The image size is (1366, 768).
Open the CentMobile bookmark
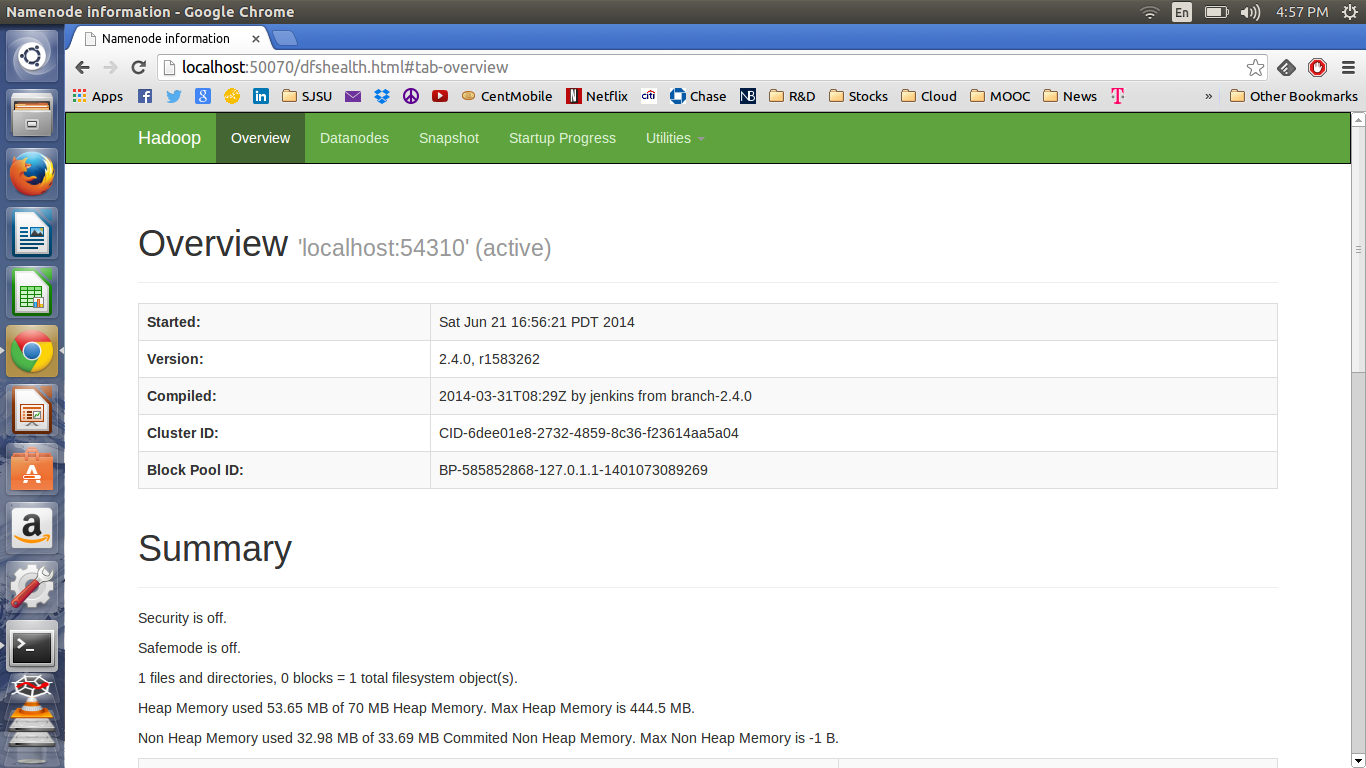click(507, 96)
